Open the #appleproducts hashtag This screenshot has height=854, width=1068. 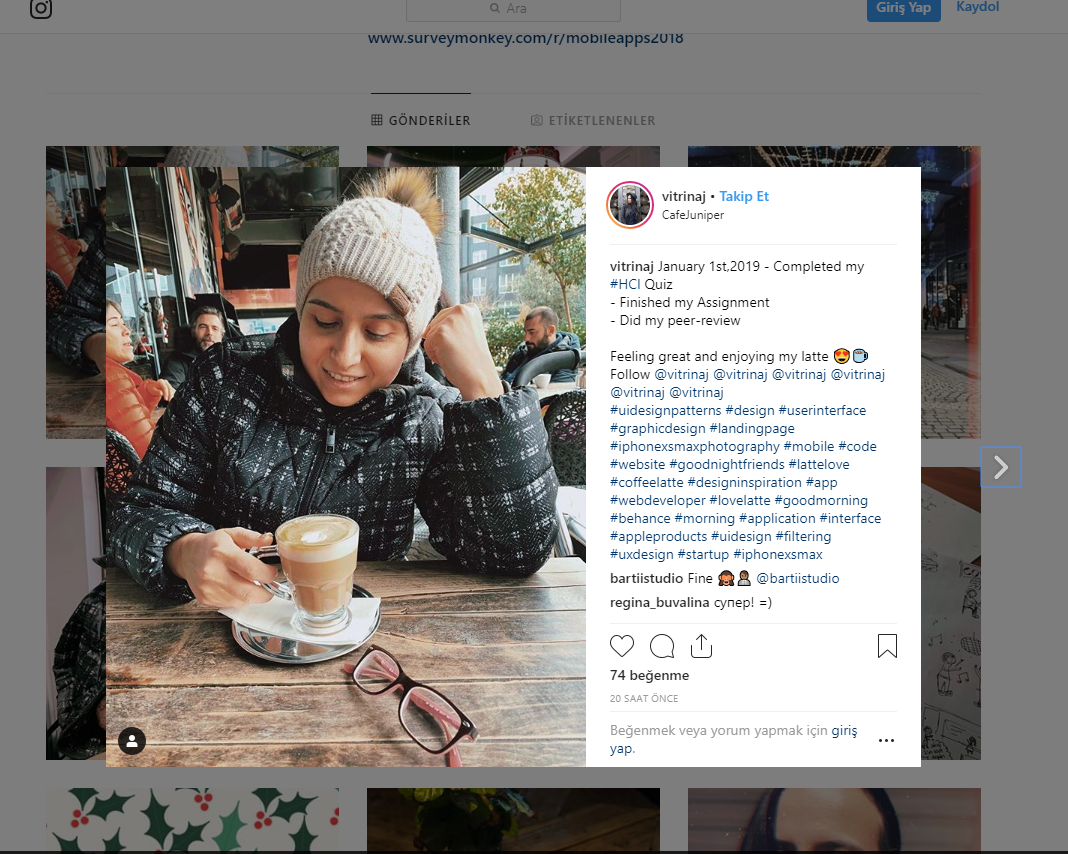click(658, 537)
